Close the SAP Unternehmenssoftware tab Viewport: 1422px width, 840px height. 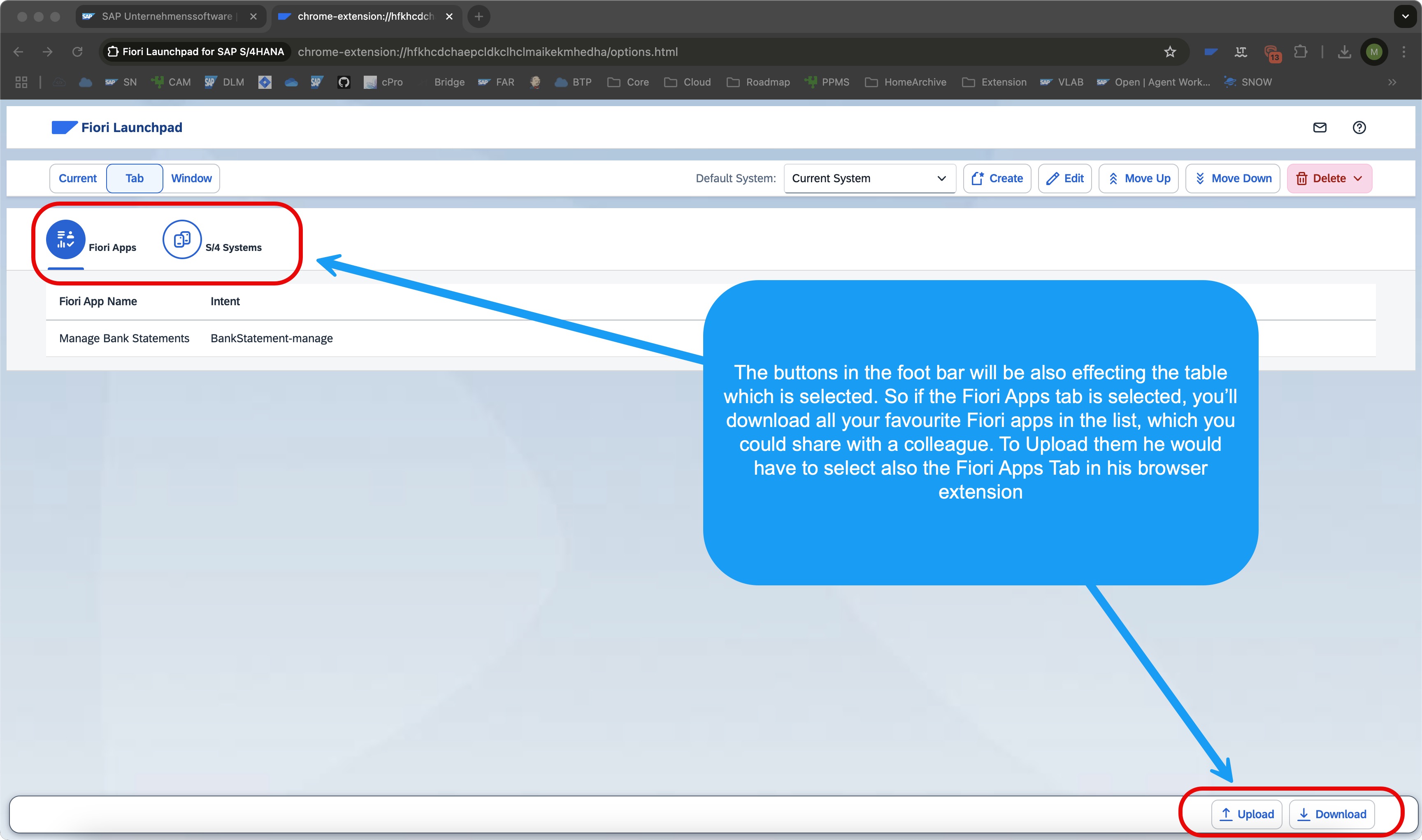[x=253, y=16]
